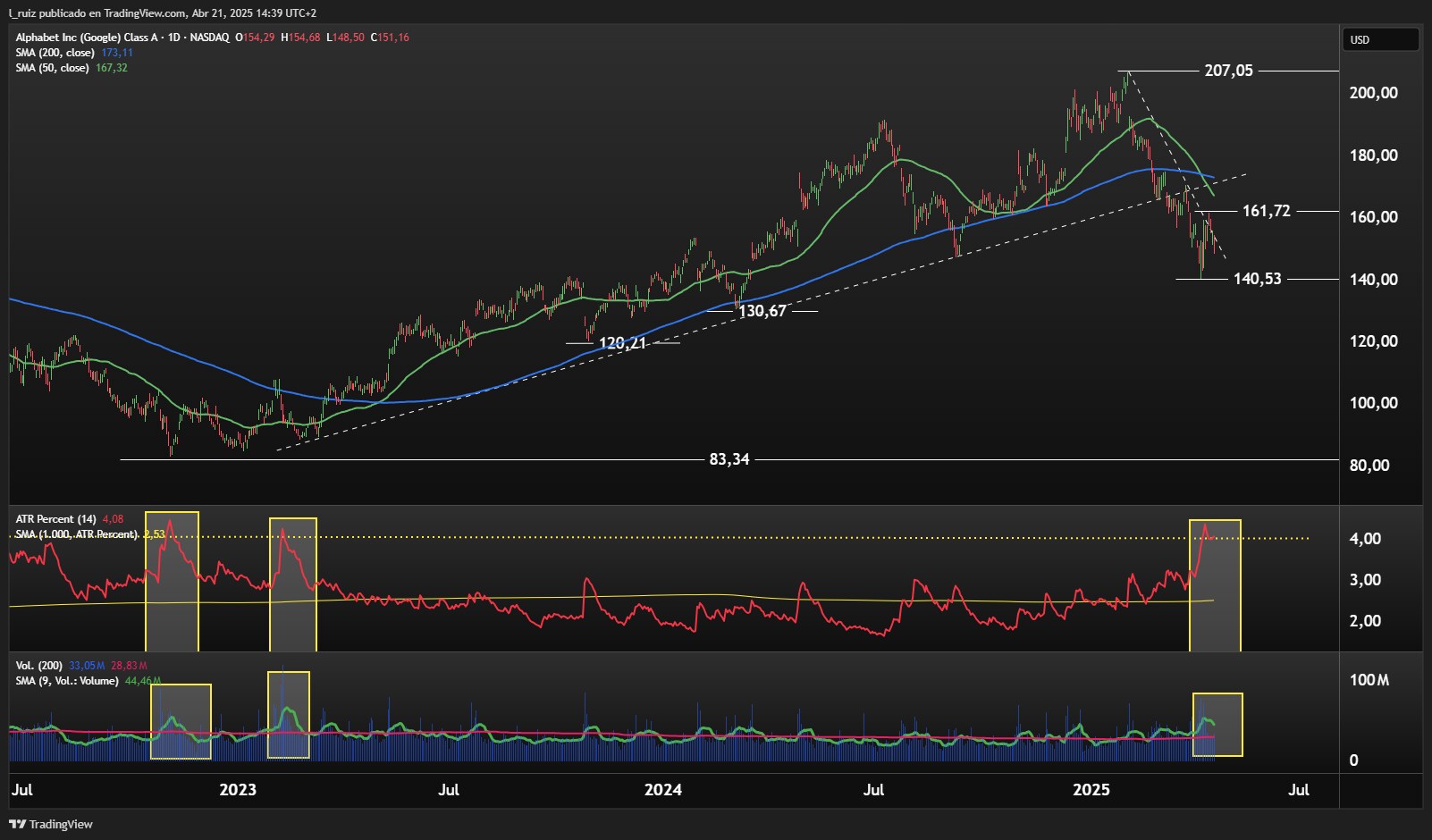This screenshot has width=1432, height=840.
Task: Click the 161,72 price level label
Action: pos(1266,211)
